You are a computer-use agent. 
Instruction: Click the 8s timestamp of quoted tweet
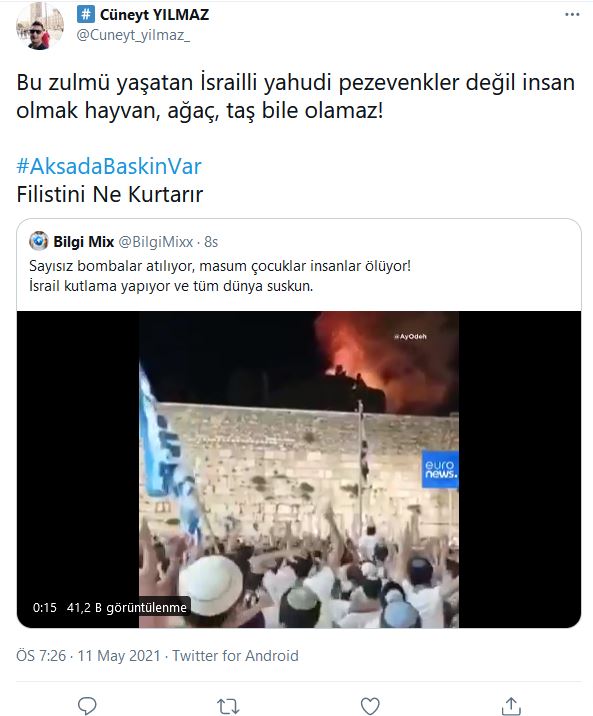[211, 242]
